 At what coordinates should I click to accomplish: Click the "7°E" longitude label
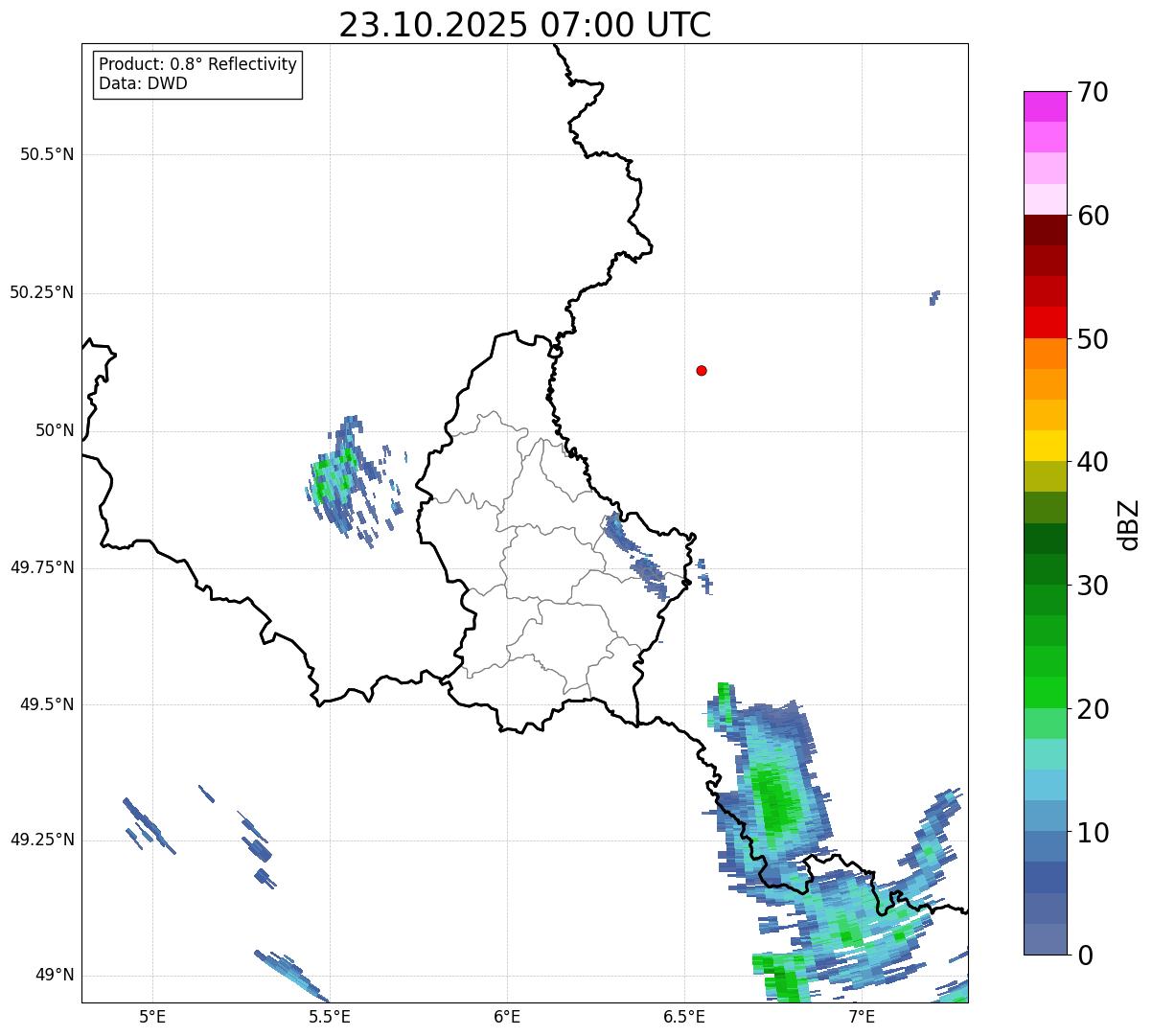point(863,1017)
